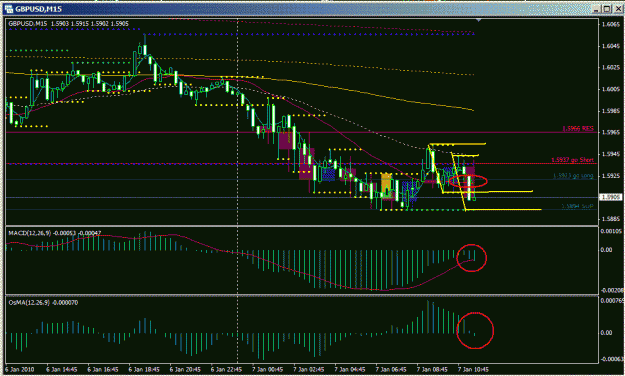Screen dimensions: 625x376
Task: Click the 1.5925 price scale value
Action: (610, 175)
